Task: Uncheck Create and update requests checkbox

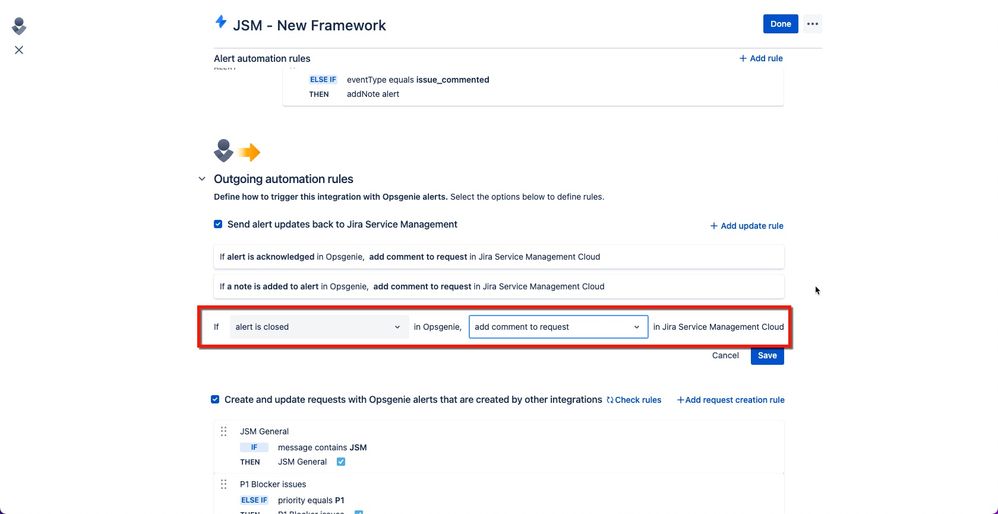Action: click(215, 399)
